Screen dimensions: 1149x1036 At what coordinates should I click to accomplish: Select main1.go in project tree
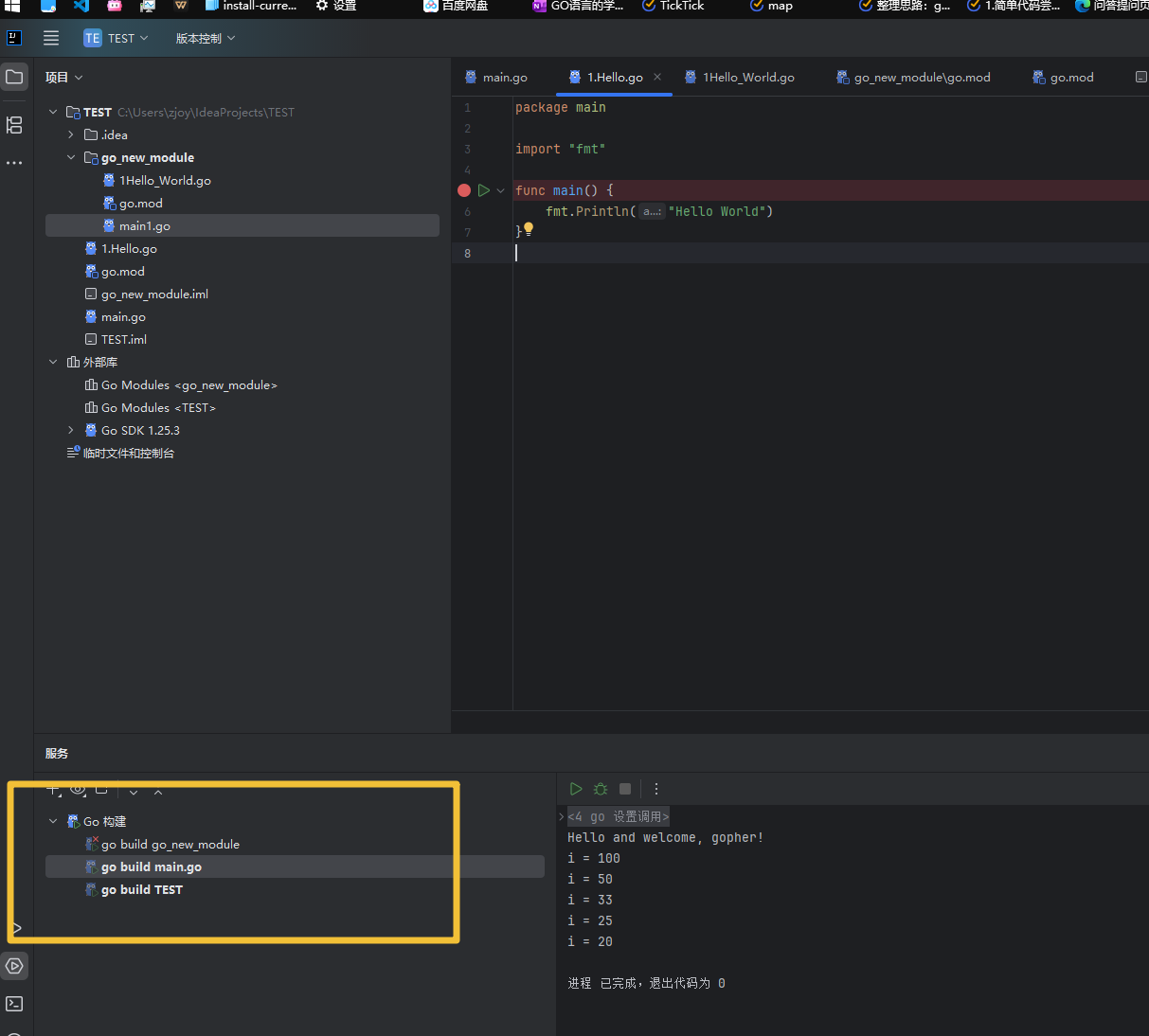click(x=242, y=225)
